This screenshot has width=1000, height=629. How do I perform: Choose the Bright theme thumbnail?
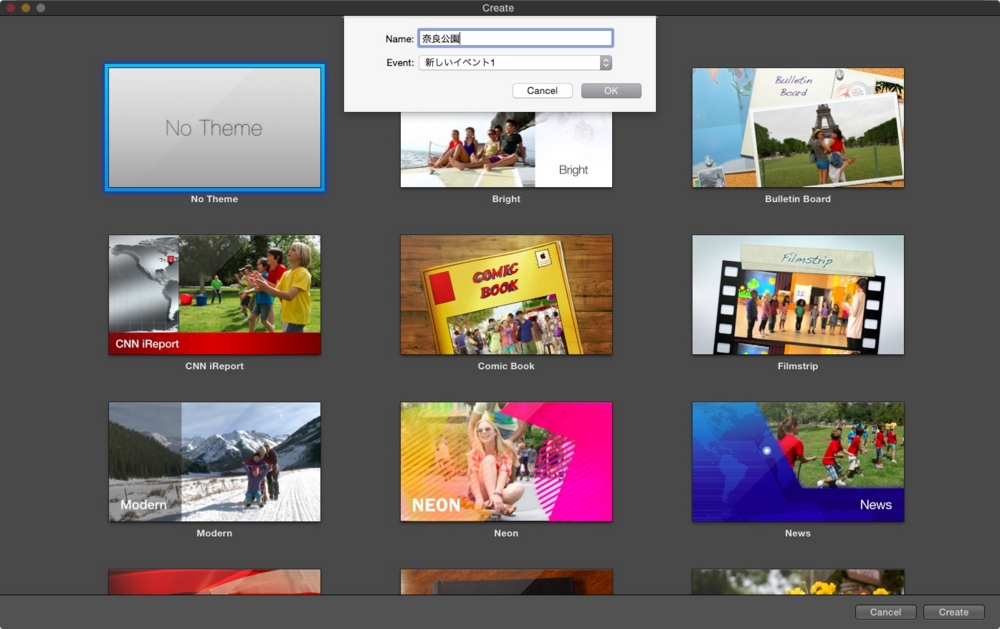pos(506,150)
